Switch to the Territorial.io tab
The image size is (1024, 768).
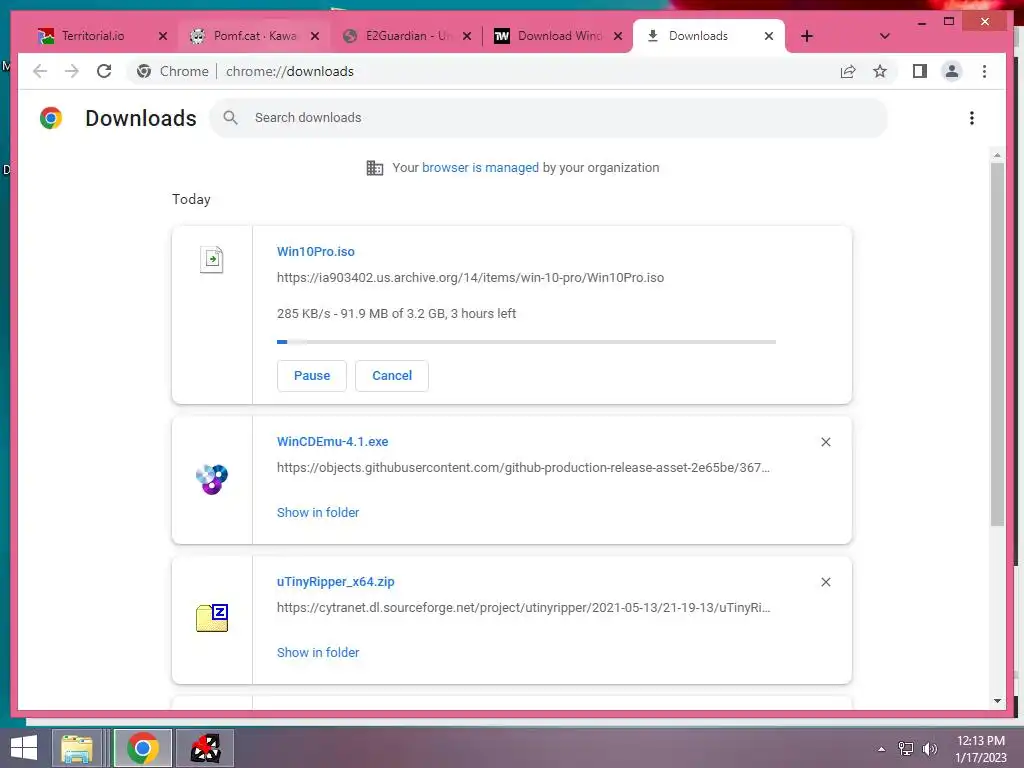pyautogui.click(x=91, y=36)
